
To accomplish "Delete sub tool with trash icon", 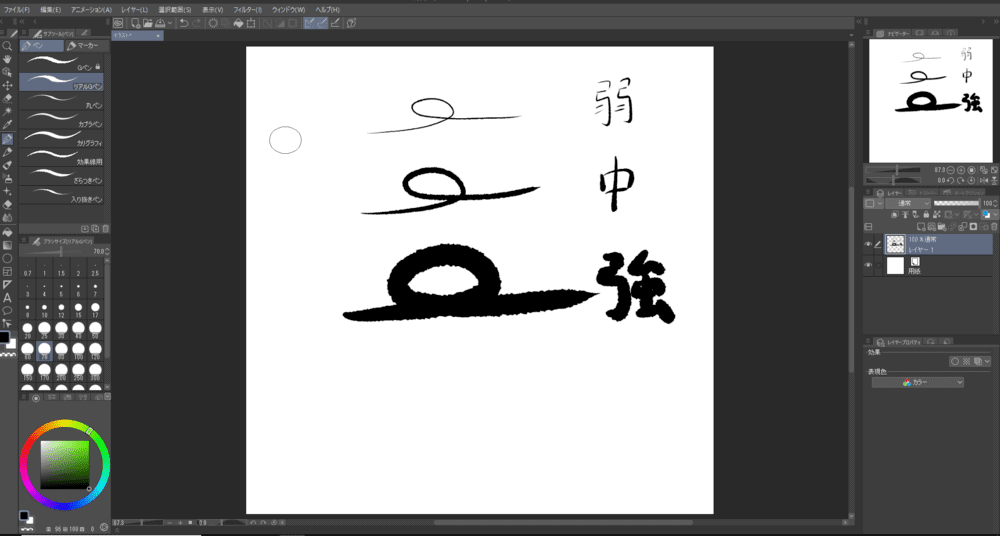I will [x=105, y=228].
